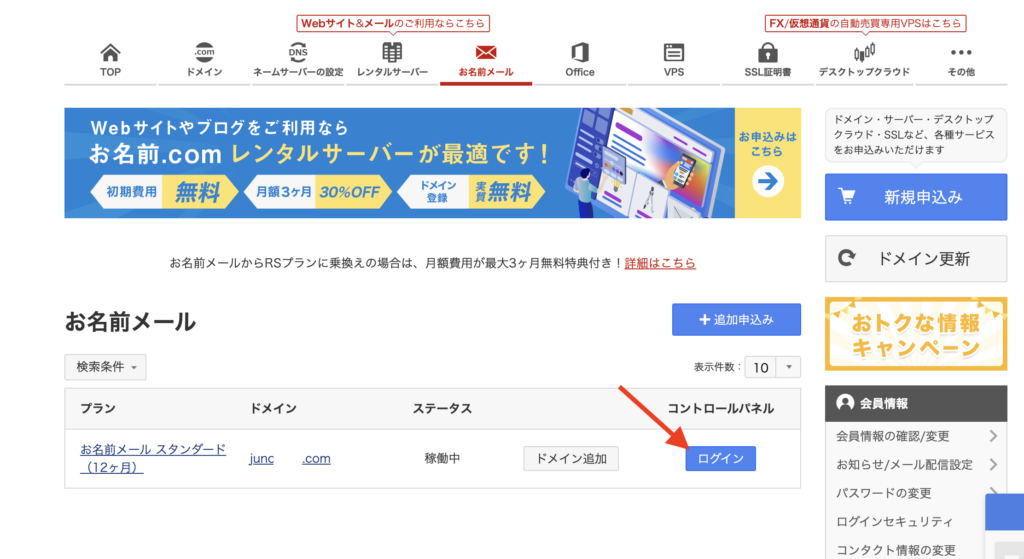Open the おトクな情報 キャンペーン banner
This screenshot has width=1024, height=559.
coord(916,334)
